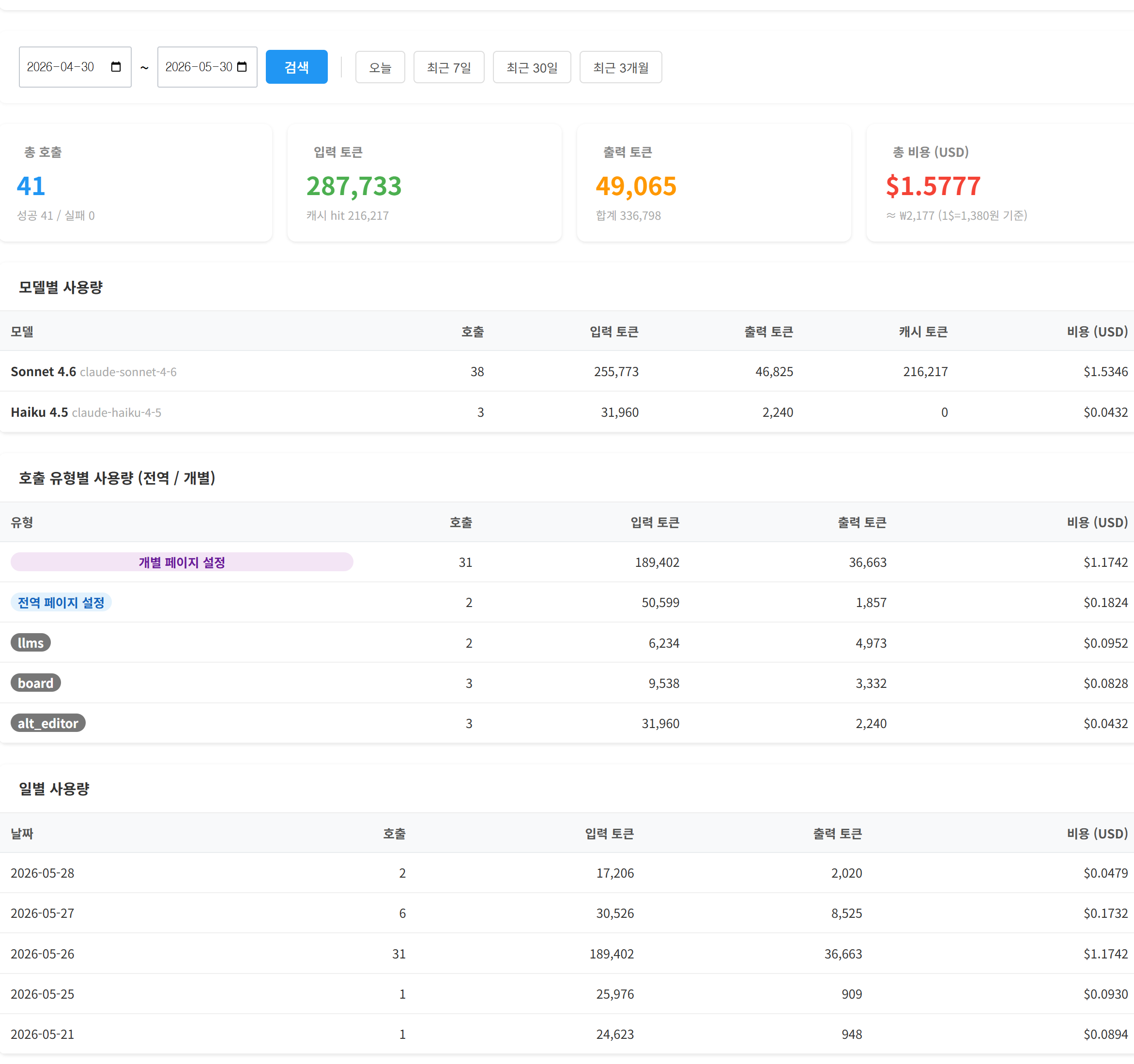1134x1064 pixels.
Task: Click 2026-05-27 output tokens 8,525
Action: (846, 913)
